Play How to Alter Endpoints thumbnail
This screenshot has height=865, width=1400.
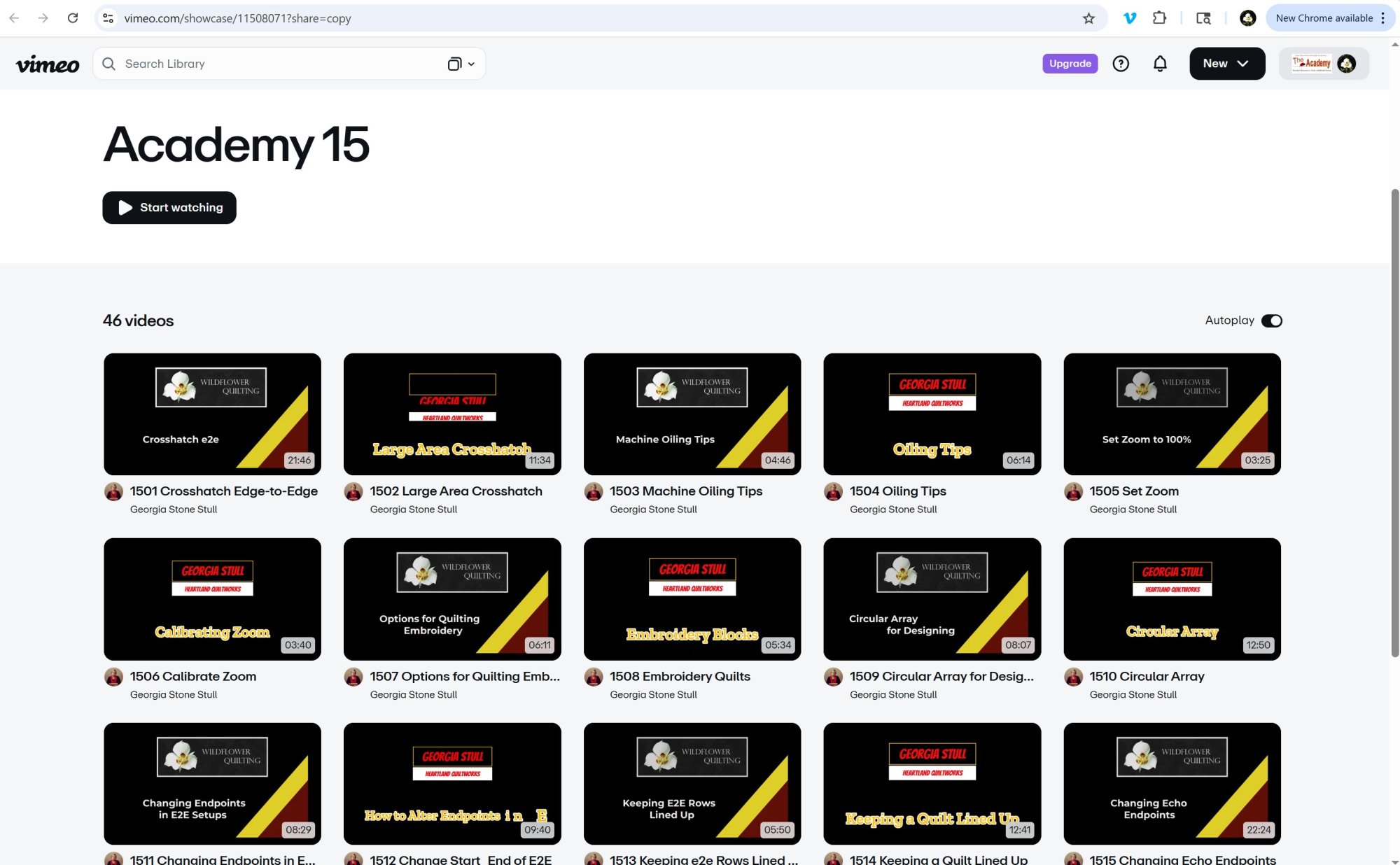point(452,784)
